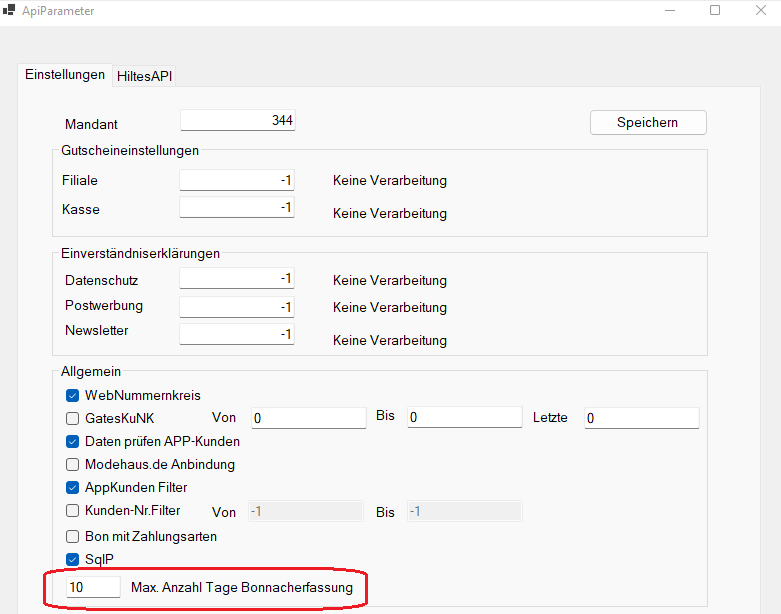
Task: Check Bon mit Zahlungsarten option
Action: click(x=73, y=536)
